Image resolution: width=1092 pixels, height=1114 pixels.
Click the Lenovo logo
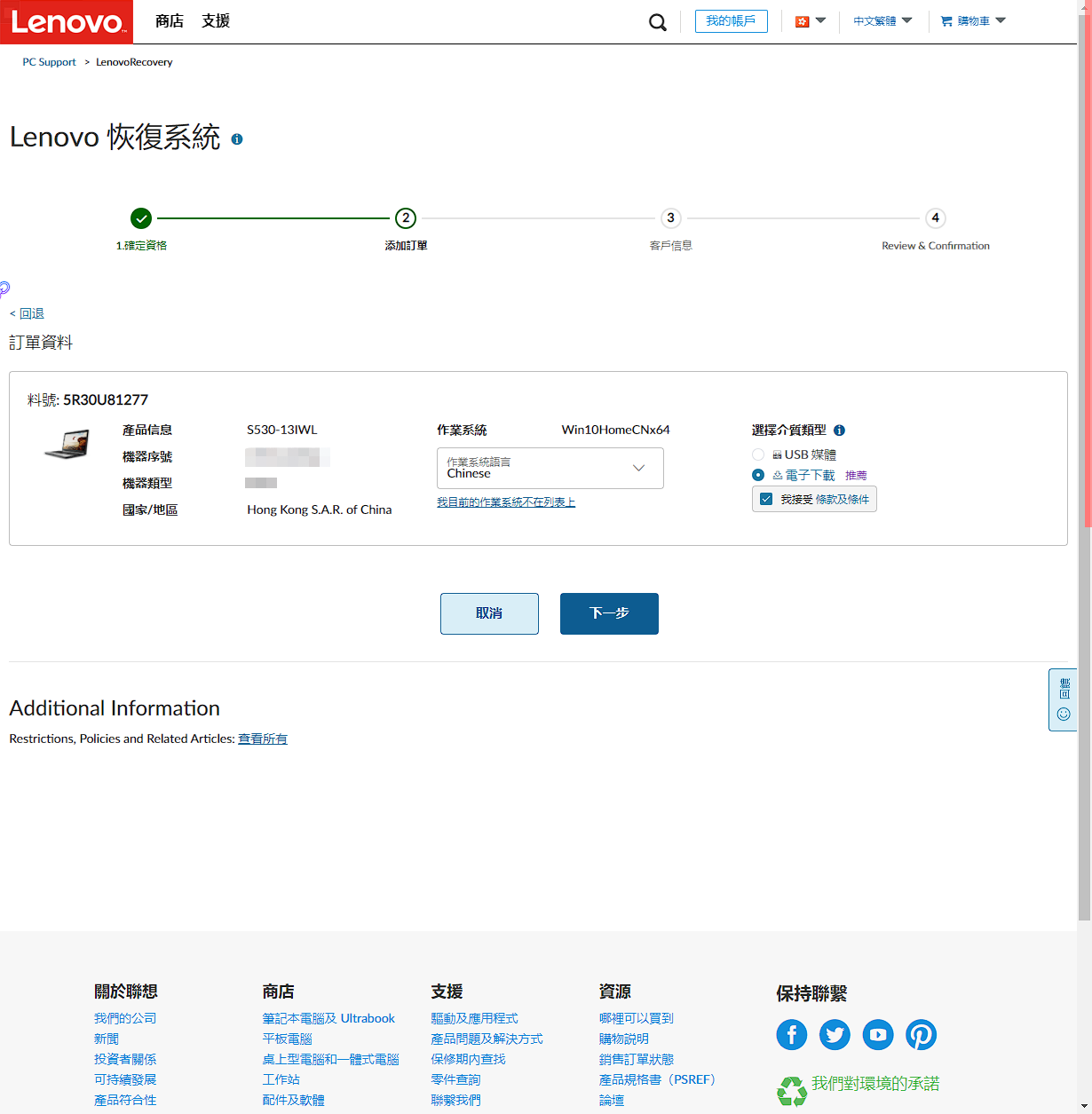67,21
